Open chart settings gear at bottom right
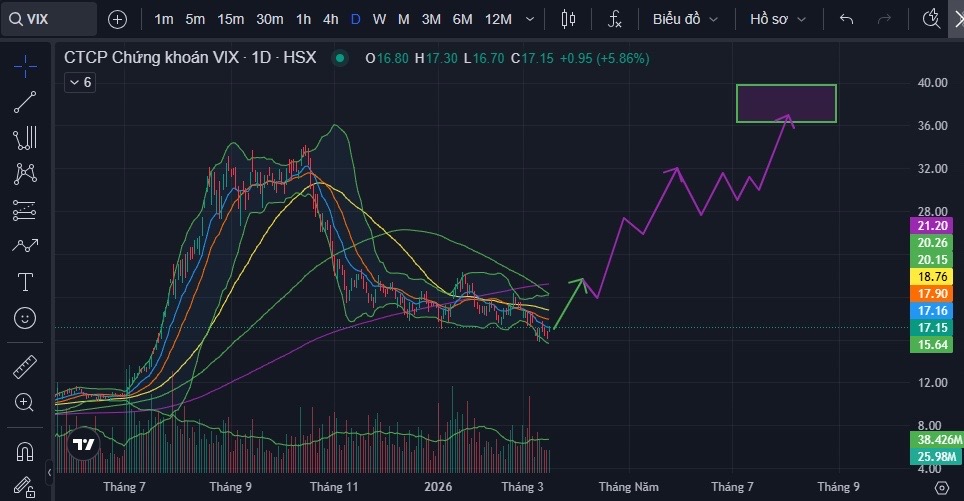 942,487
